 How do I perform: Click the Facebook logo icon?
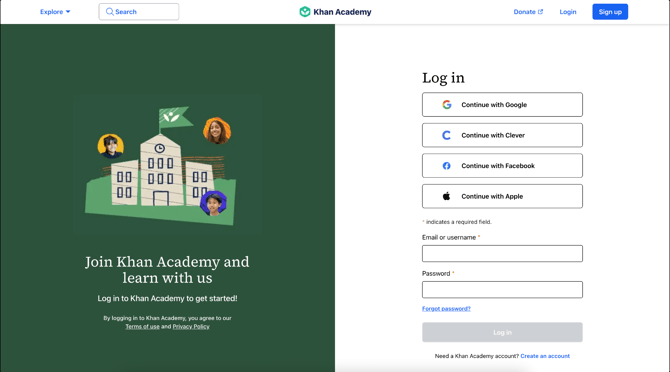[447, 166]
